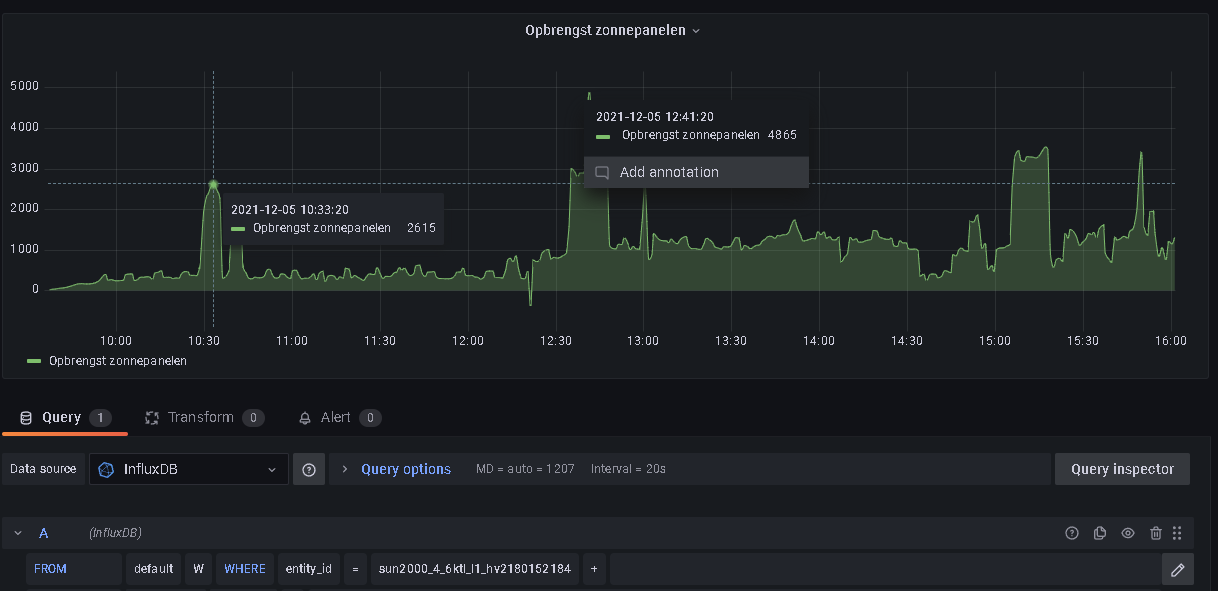Open the data source help icon
The width and height of the screenshot is (1218, 591).
[x=309, y=469]
